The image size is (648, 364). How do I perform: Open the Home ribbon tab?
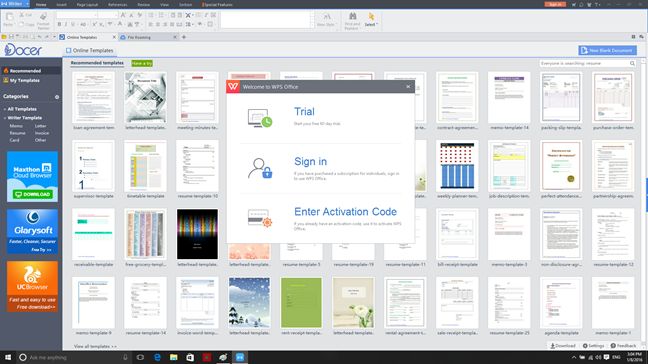coord(41,5)
